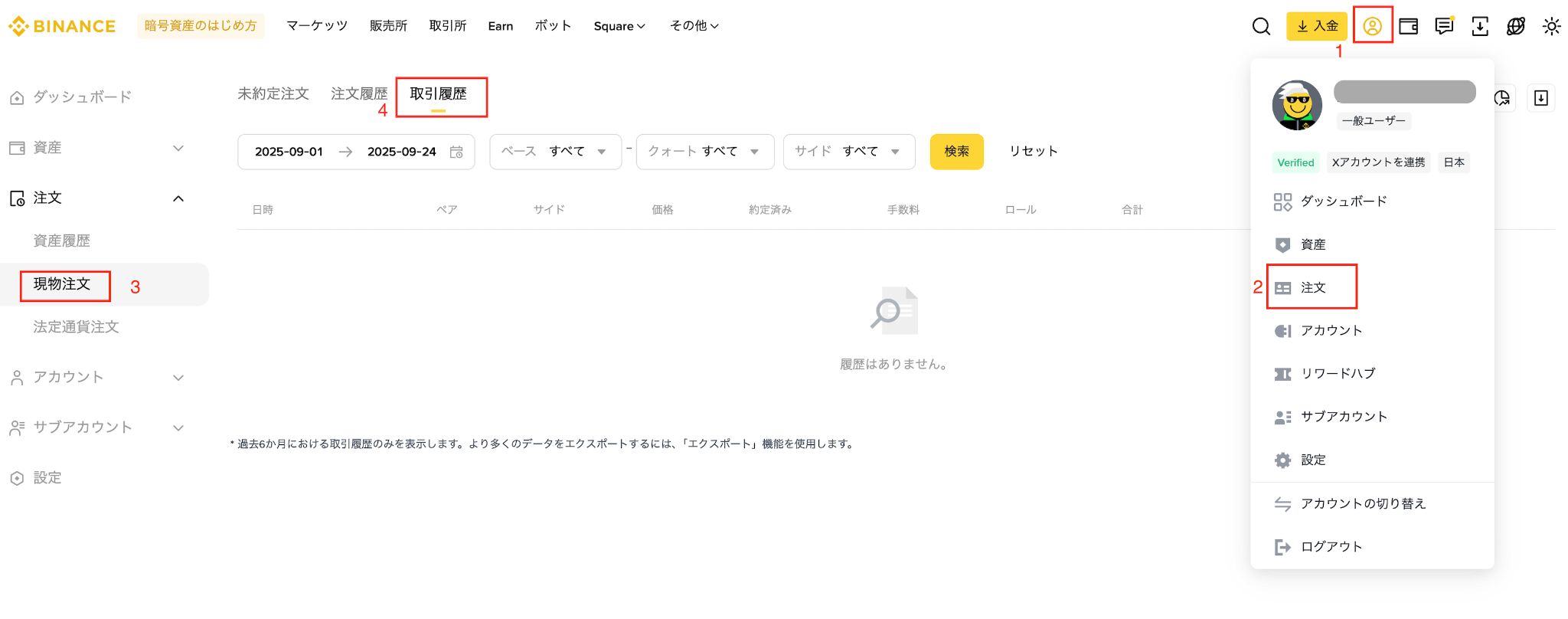Open the ベース dropdown filter
This screenshot has height=619, width=1568.
pyautogui.click(x=556, y=152)
